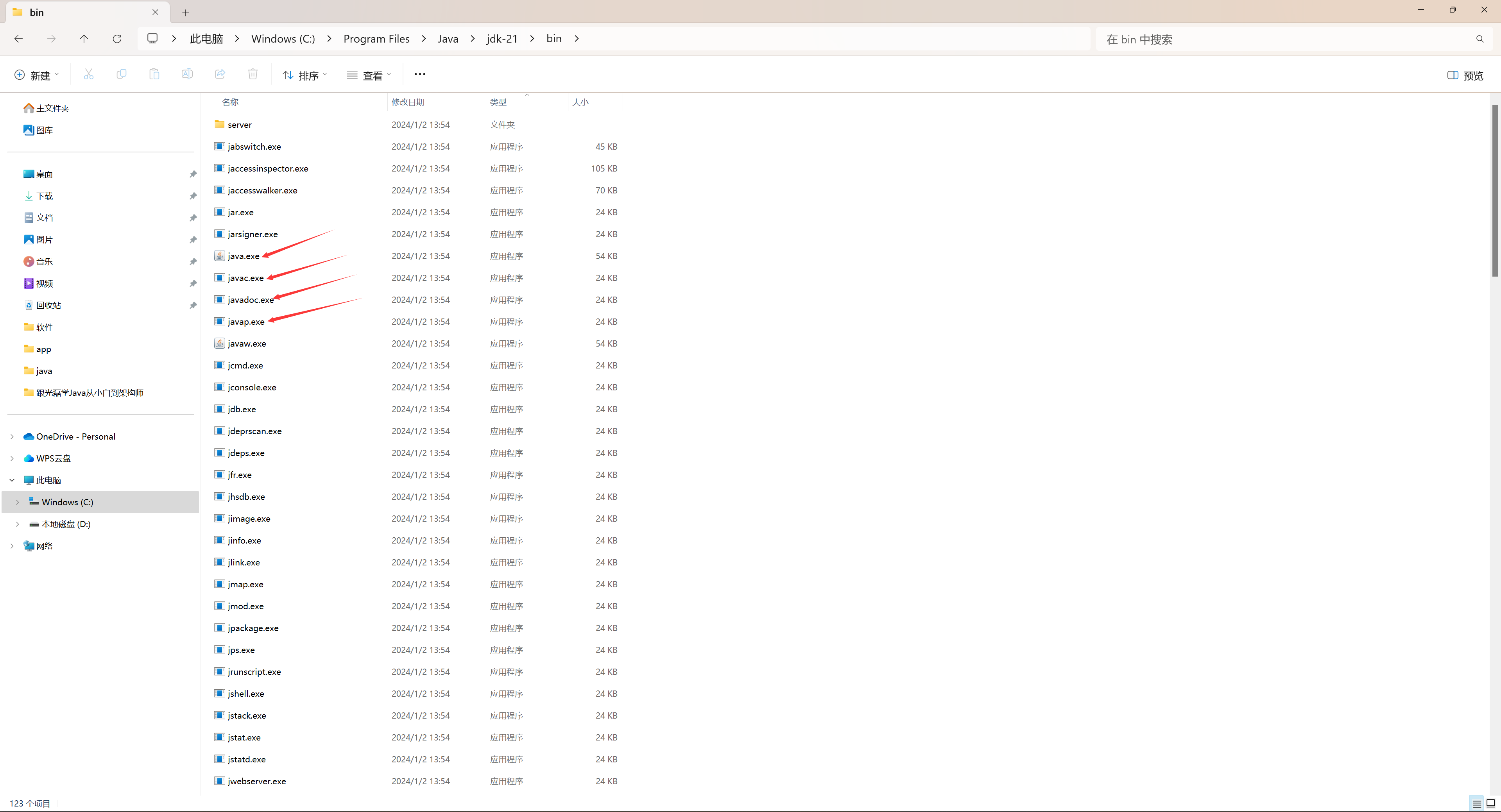Open the three-dot more options menu
The height and width of the screenshot is (812, 1501).
pos(419,75)
